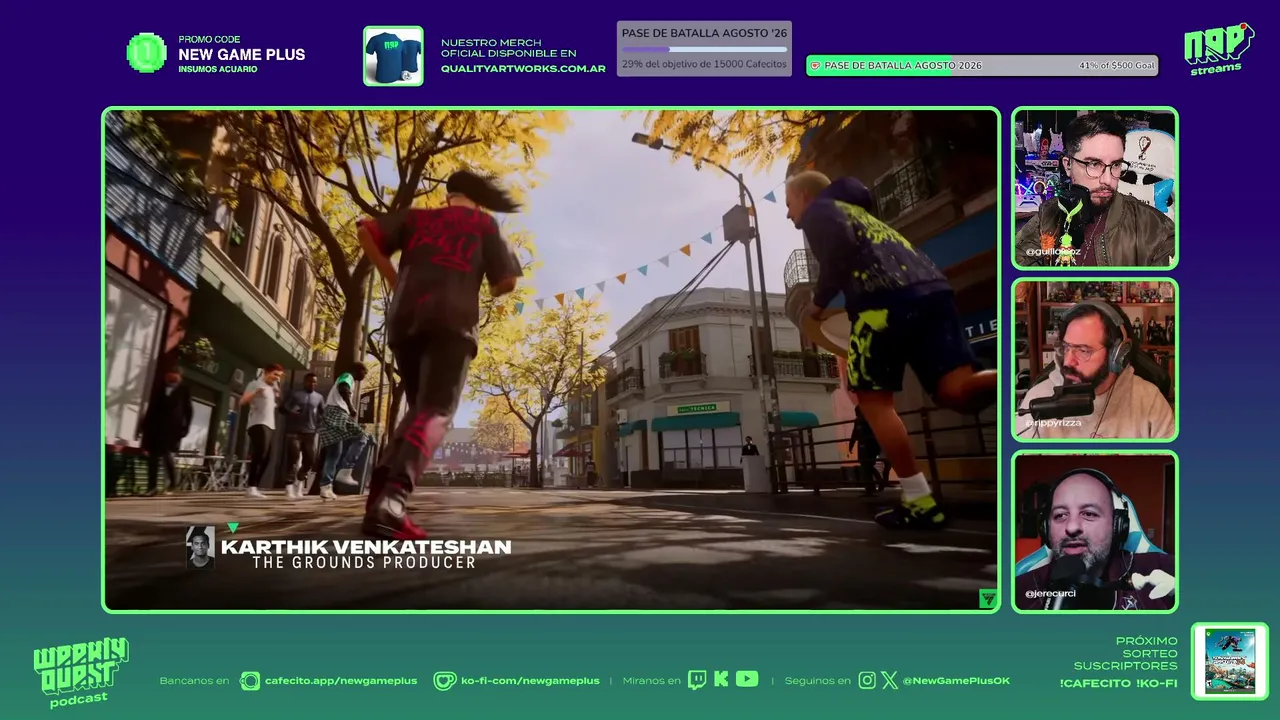
Task: Open the ko-fi.com/newgameplus link
Action: click(x=530, y=681)
